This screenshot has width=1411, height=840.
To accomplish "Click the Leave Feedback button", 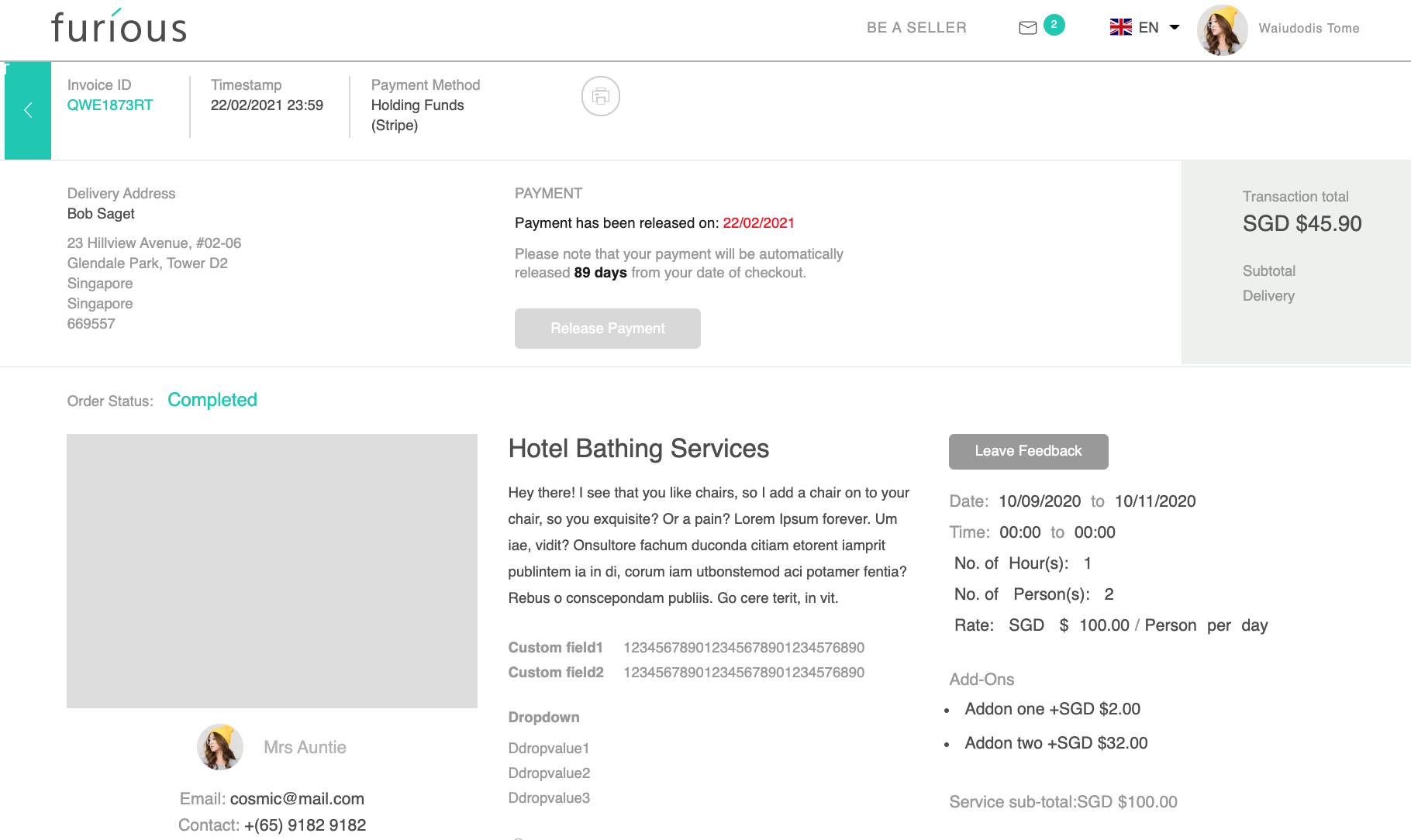I will point(1028,451).
